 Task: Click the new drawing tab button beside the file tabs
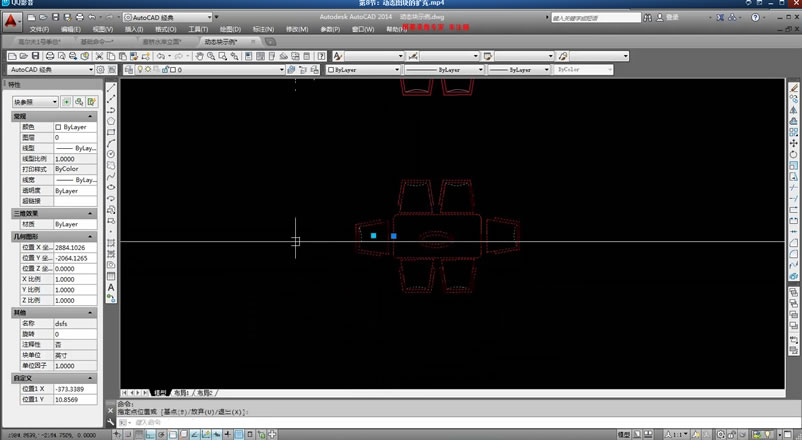click(270, 41)
